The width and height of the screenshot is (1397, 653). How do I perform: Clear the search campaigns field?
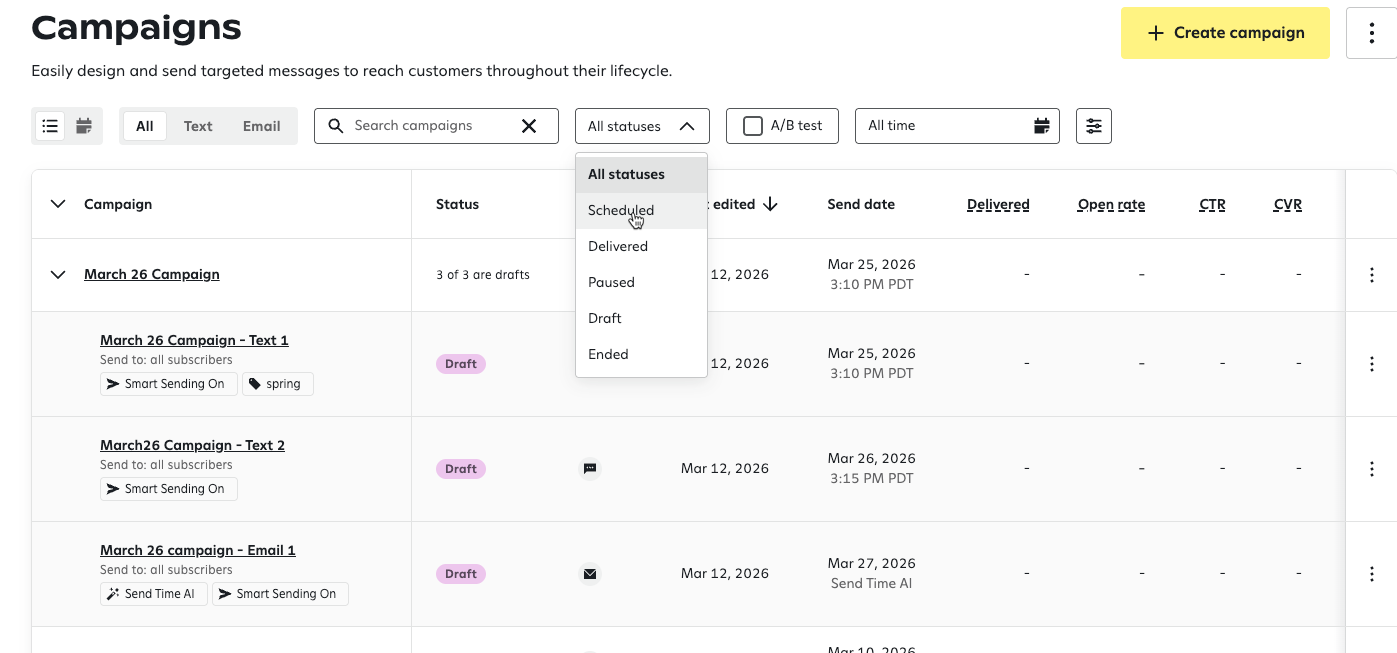529,126
